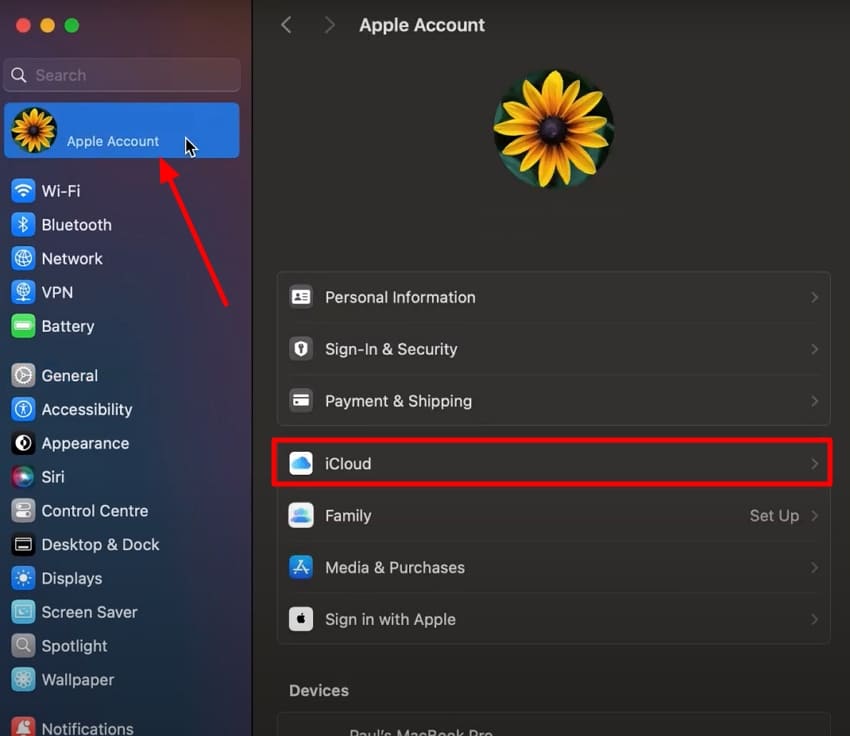Click the Network globe icon
The image size is (850, 736).
(23, 259)
